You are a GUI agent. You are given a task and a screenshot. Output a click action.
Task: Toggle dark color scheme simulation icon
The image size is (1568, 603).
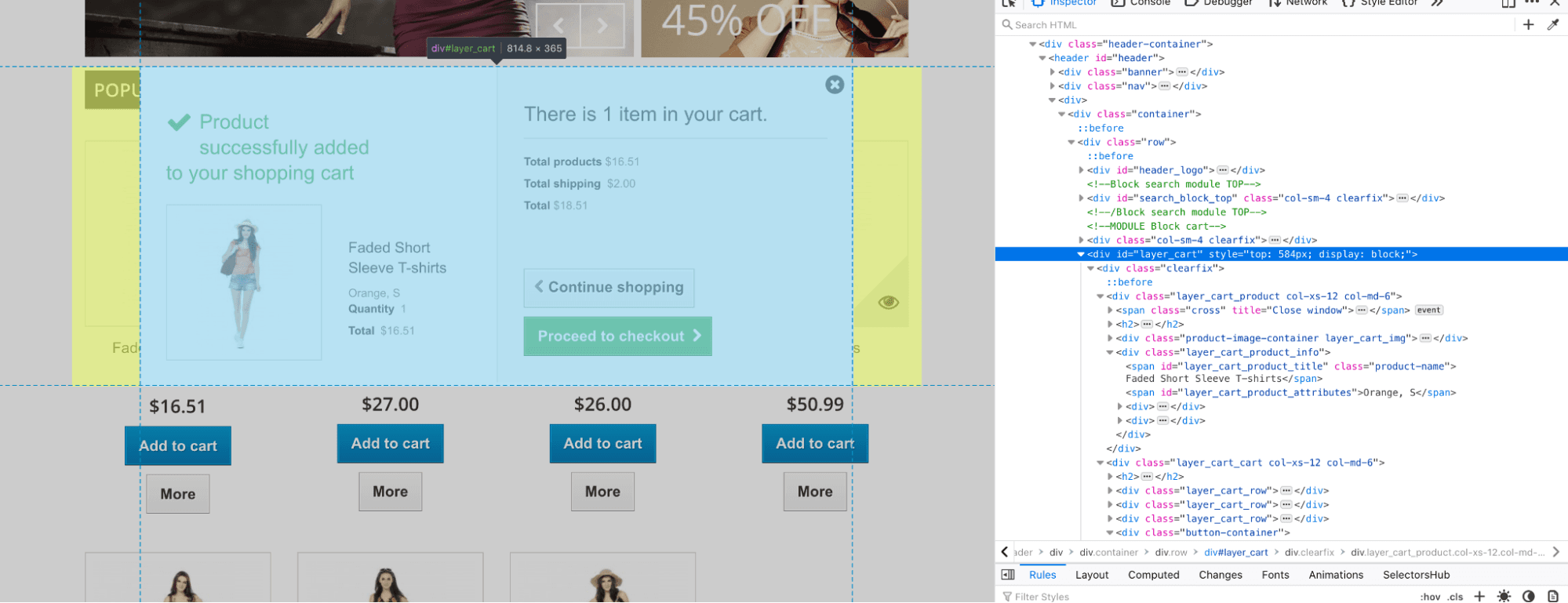tap(1528, 597)
